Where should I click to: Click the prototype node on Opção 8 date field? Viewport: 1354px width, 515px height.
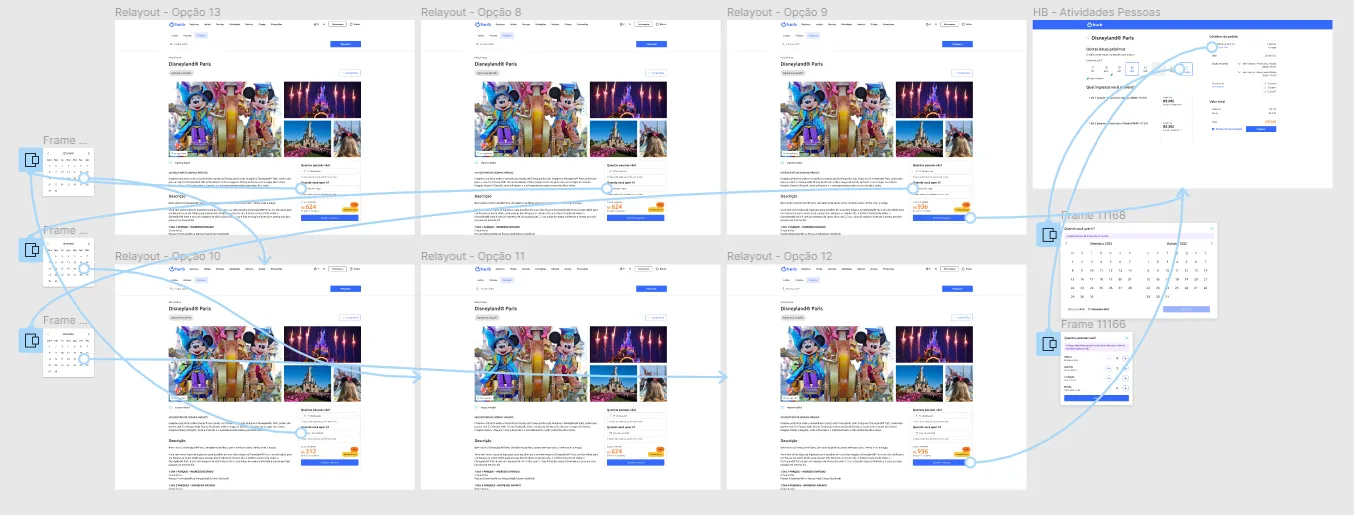click(607, 187)
